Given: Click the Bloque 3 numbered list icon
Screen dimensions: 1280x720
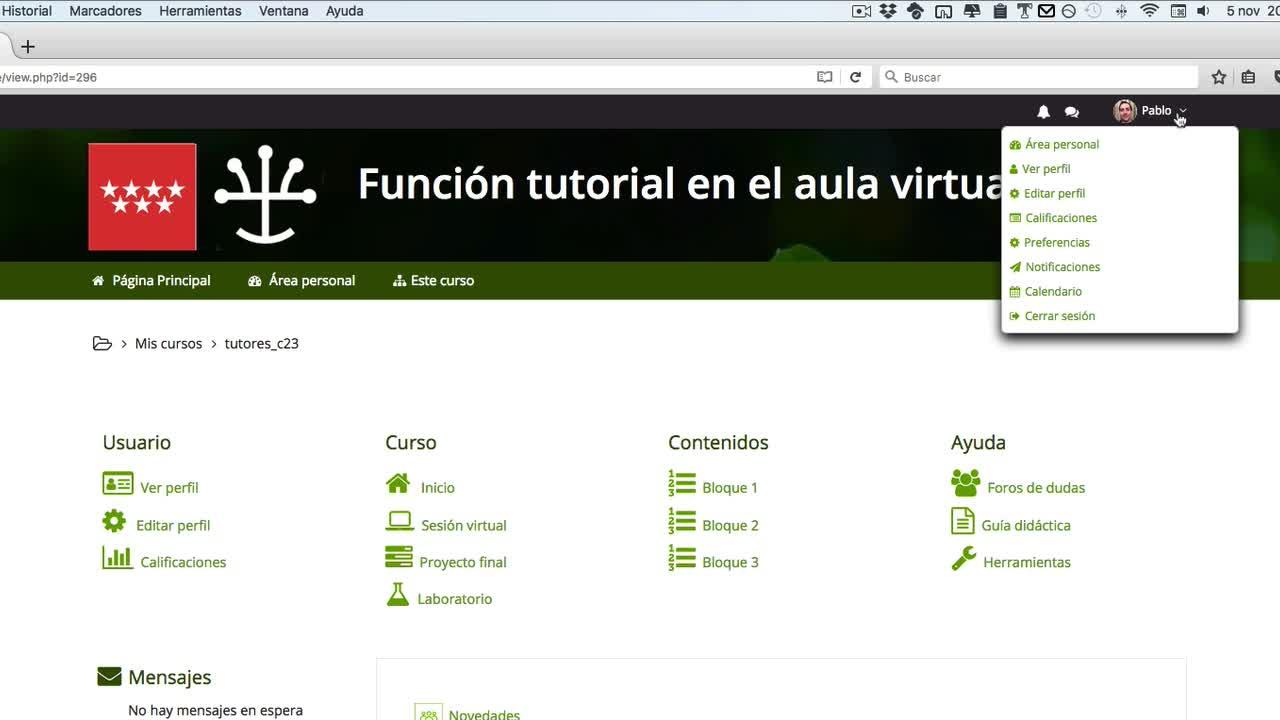Looking at the screenshot, I should (682, 558).
